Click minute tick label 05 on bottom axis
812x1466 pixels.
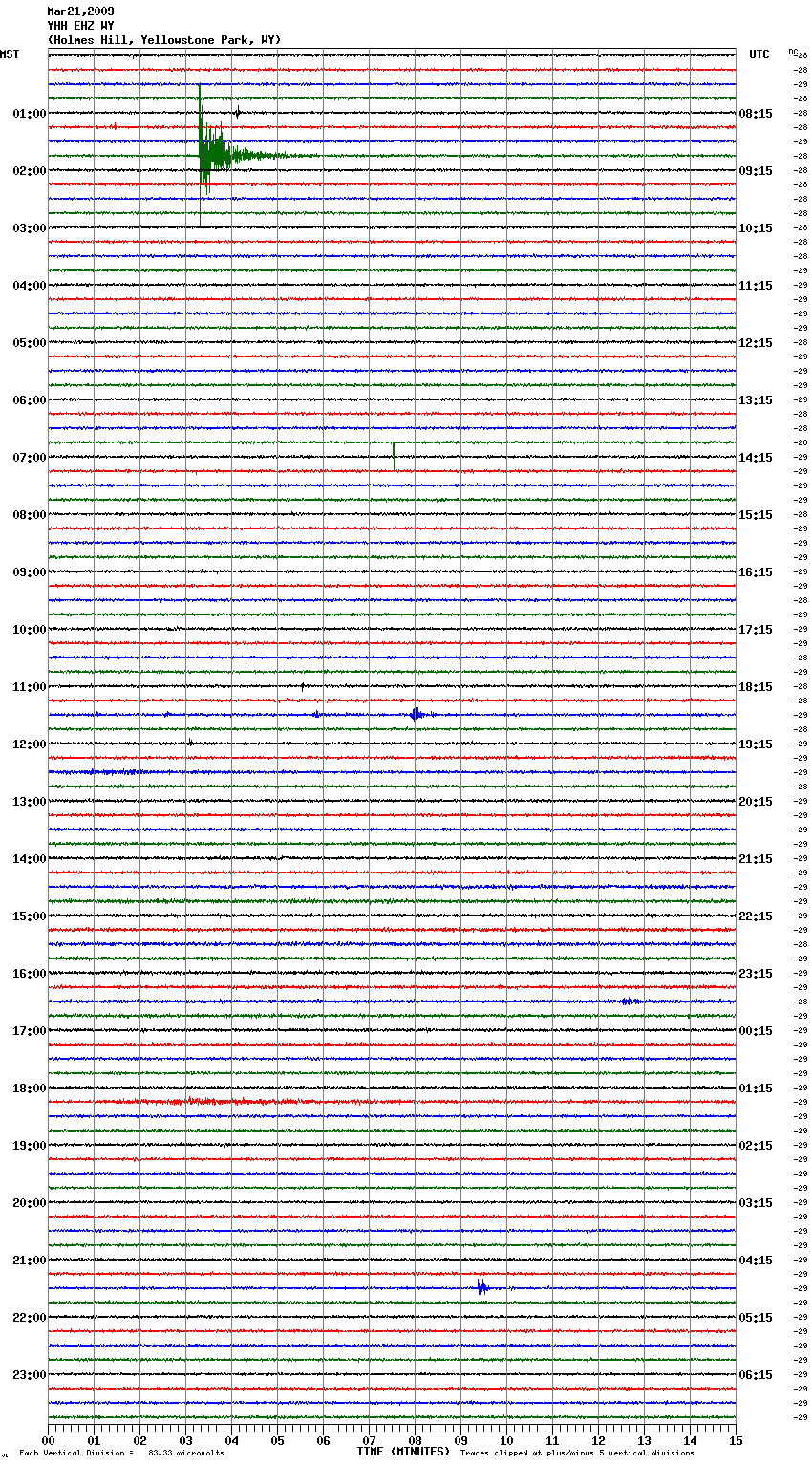[x=277, y=1440]
